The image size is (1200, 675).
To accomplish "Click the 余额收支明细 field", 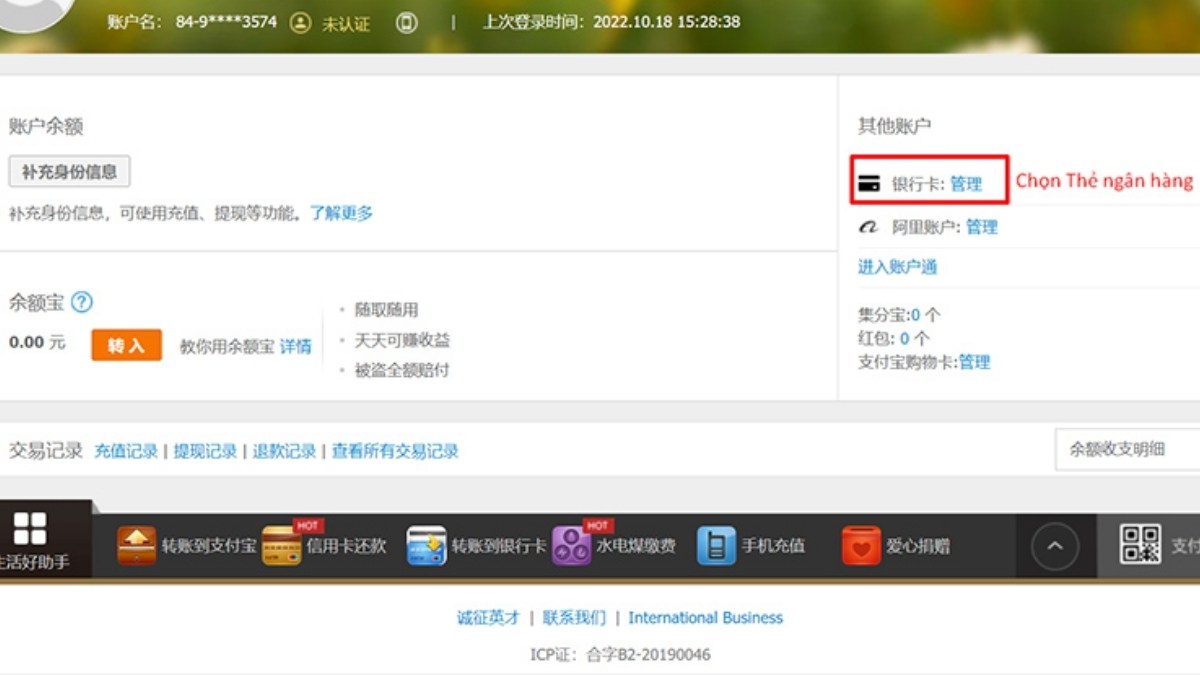I will pyautogui.click(x=1119, y=450).
